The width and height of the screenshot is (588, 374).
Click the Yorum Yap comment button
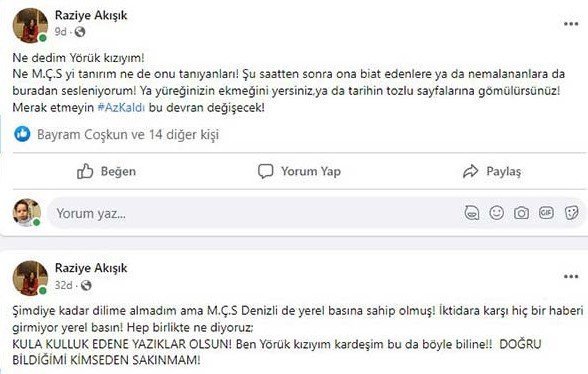coord(299,171)
